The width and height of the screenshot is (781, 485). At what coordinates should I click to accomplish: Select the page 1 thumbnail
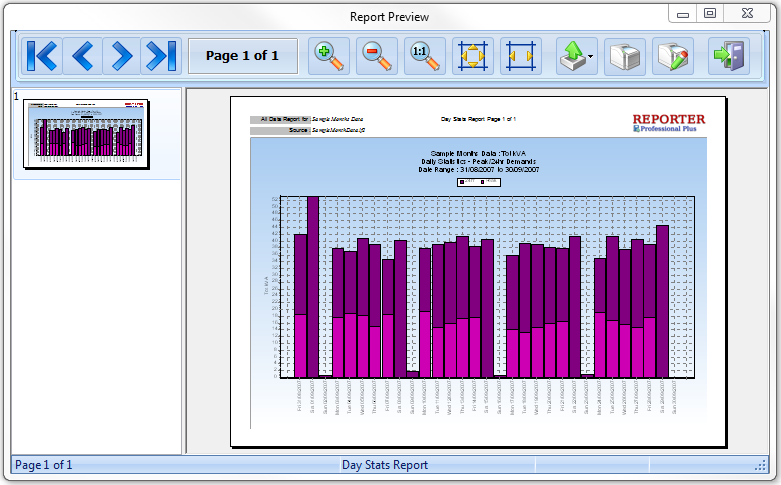point(86,133)
